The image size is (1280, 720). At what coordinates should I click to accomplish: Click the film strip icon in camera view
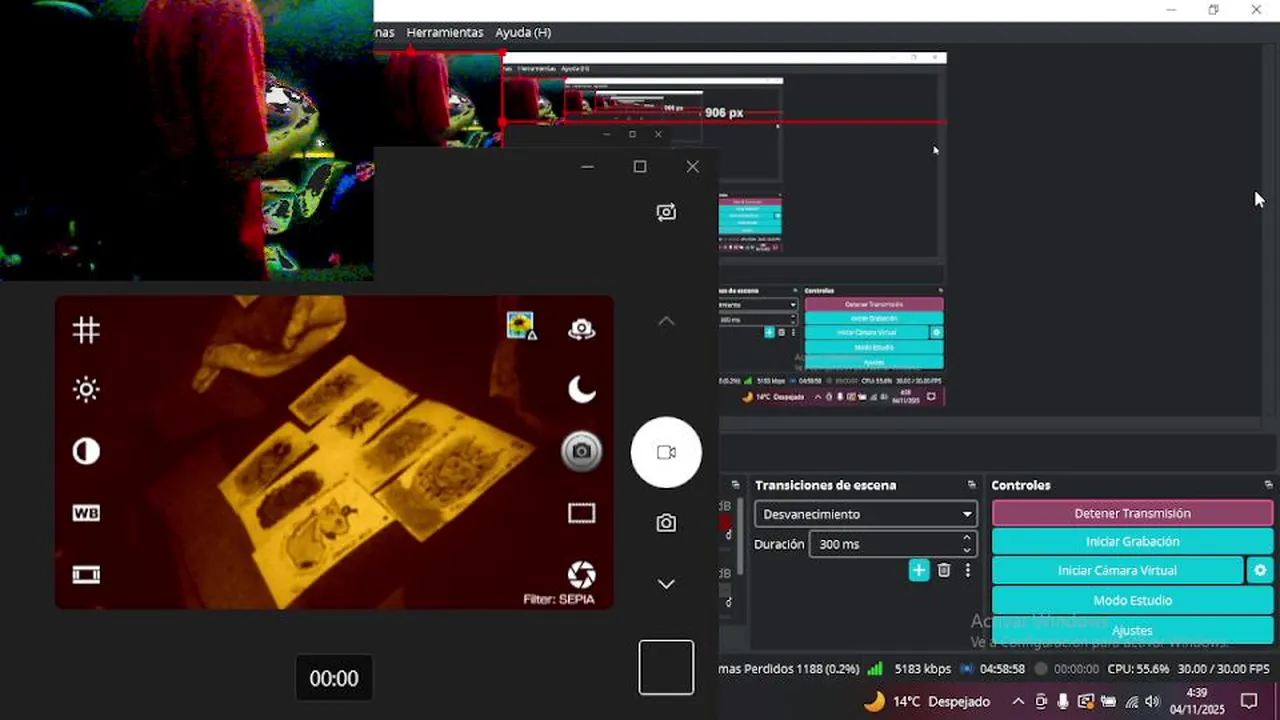[x=86, y=574]
